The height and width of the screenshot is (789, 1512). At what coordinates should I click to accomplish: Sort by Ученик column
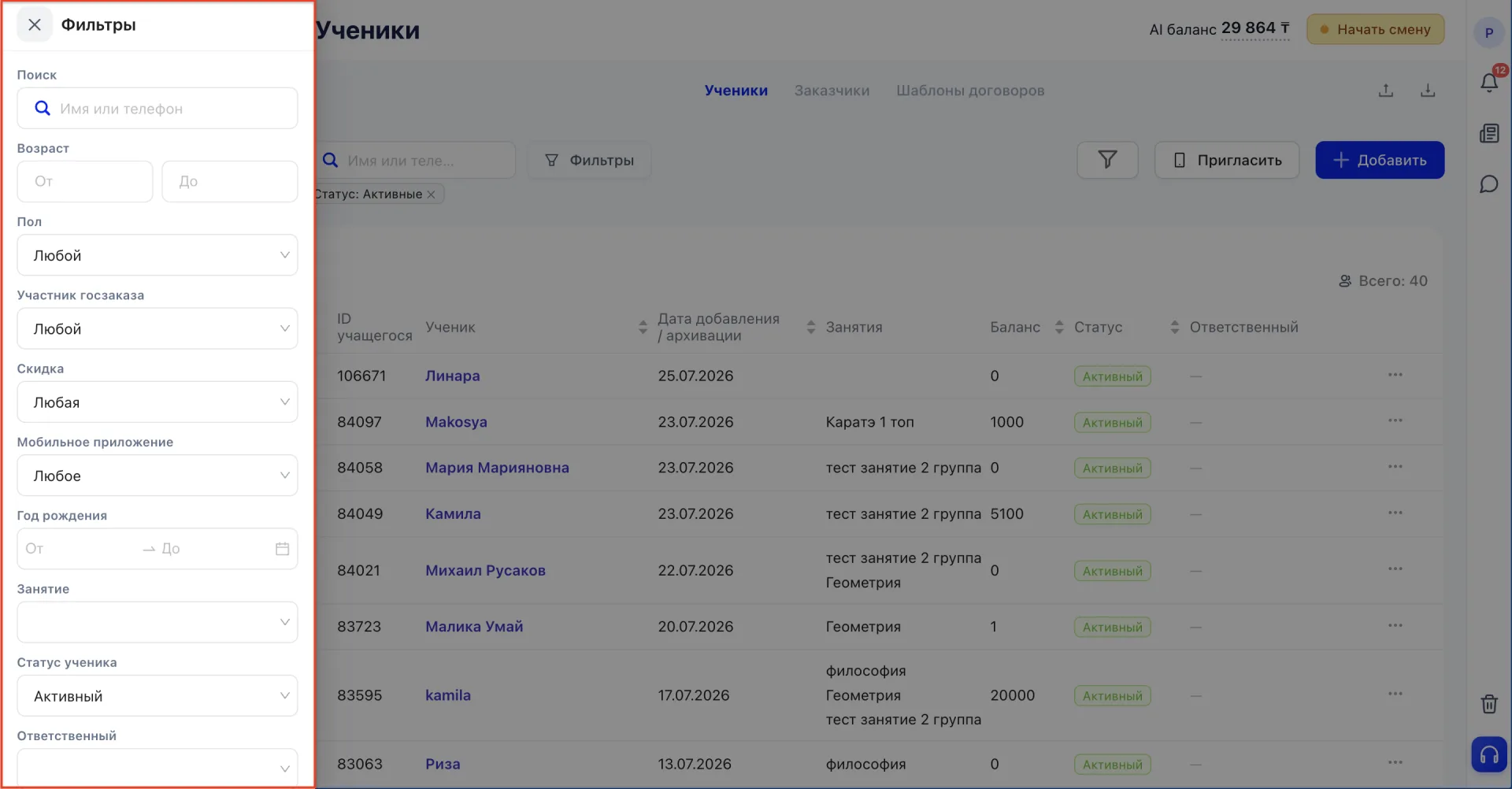643,327
